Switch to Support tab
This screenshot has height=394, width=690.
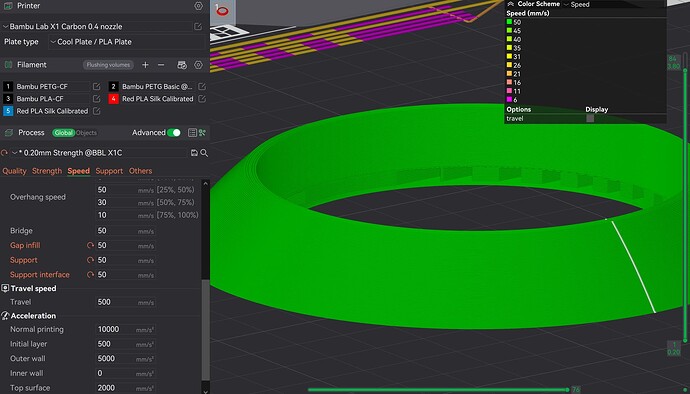109,171
